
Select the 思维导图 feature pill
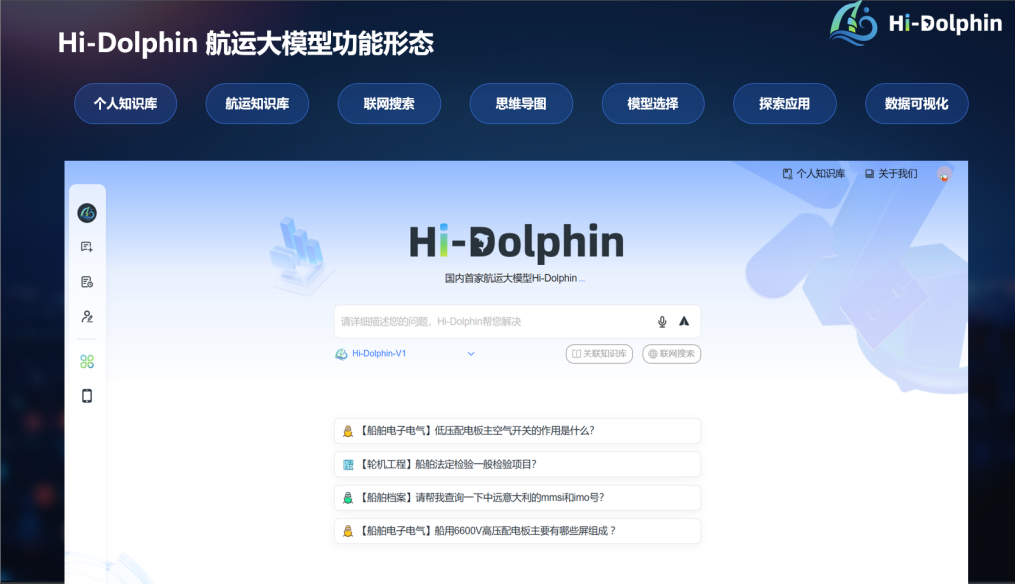(x=521, y=104)
